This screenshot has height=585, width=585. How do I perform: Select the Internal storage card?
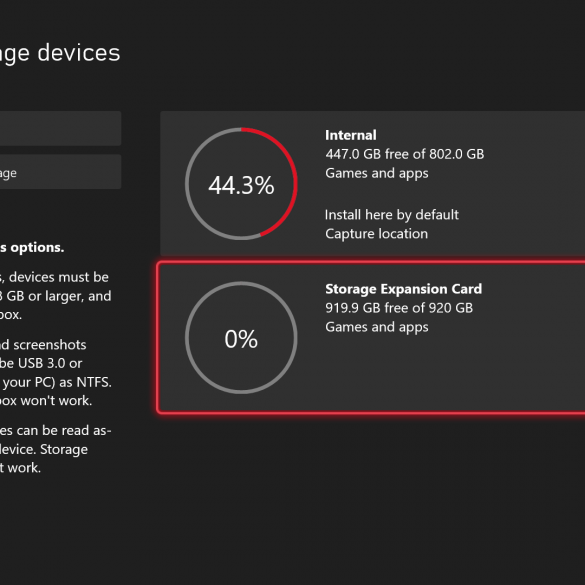coord(373,184)
